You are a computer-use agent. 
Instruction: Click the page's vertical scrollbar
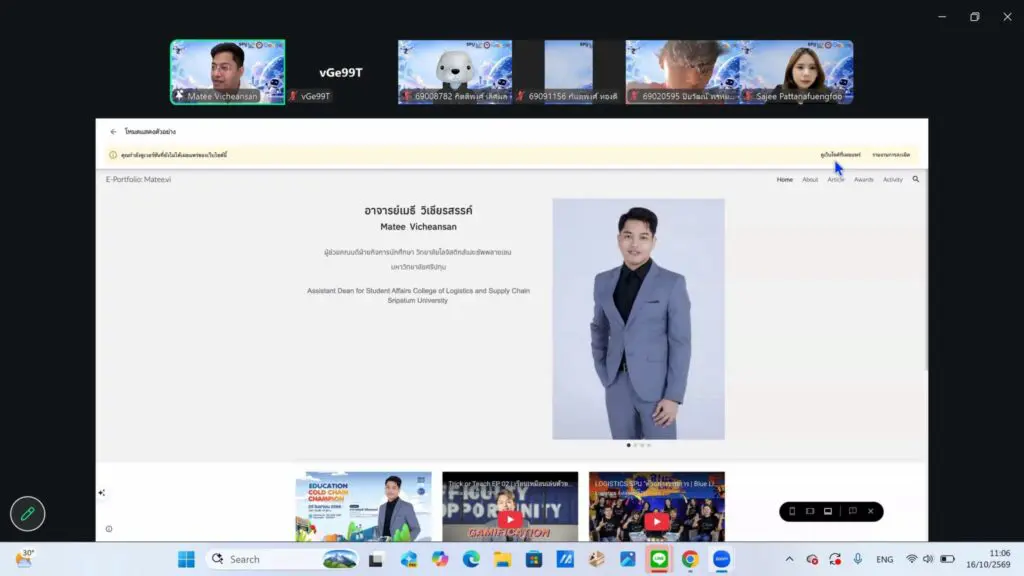pyautogui.click(x=926, y=271)
